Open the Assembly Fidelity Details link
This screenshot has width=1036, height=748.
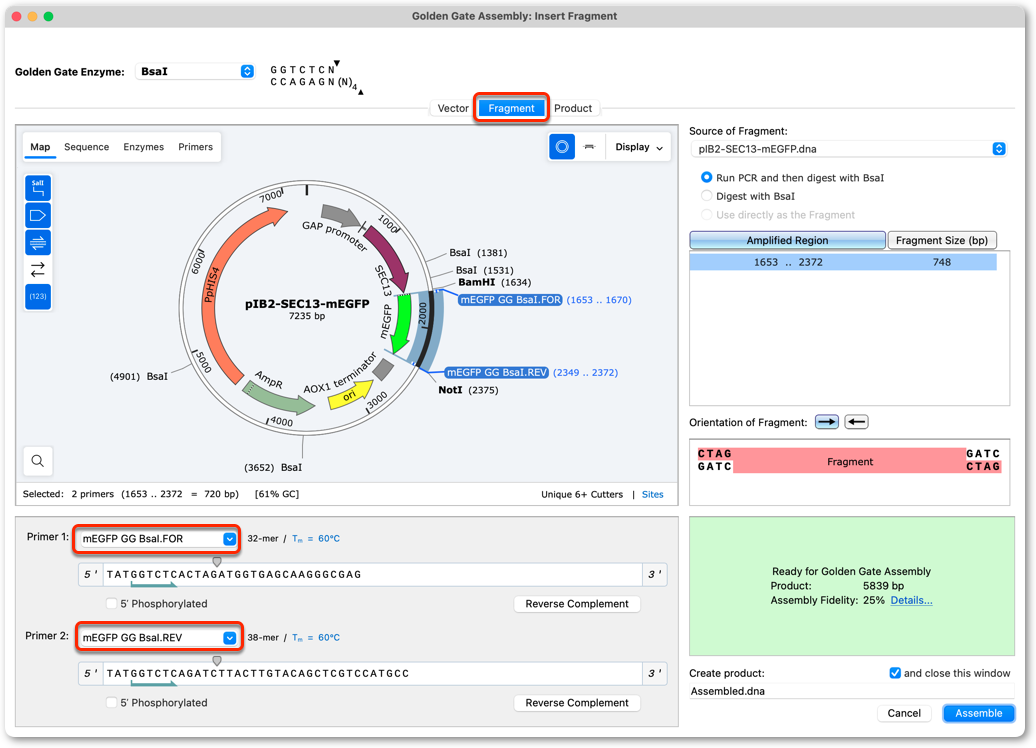(911, 601)
